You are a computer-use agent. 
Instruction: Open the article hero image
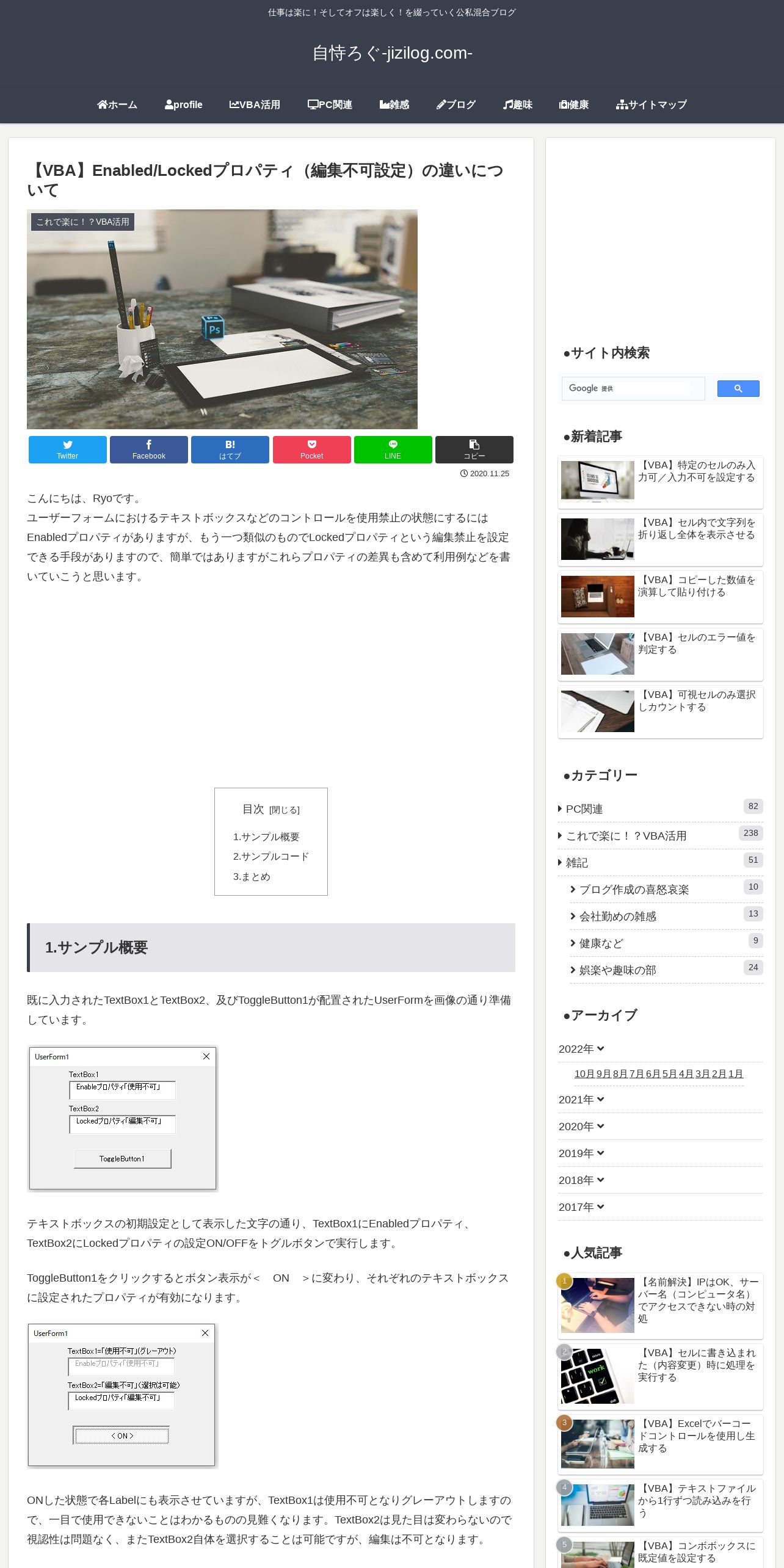pos(222,319)
